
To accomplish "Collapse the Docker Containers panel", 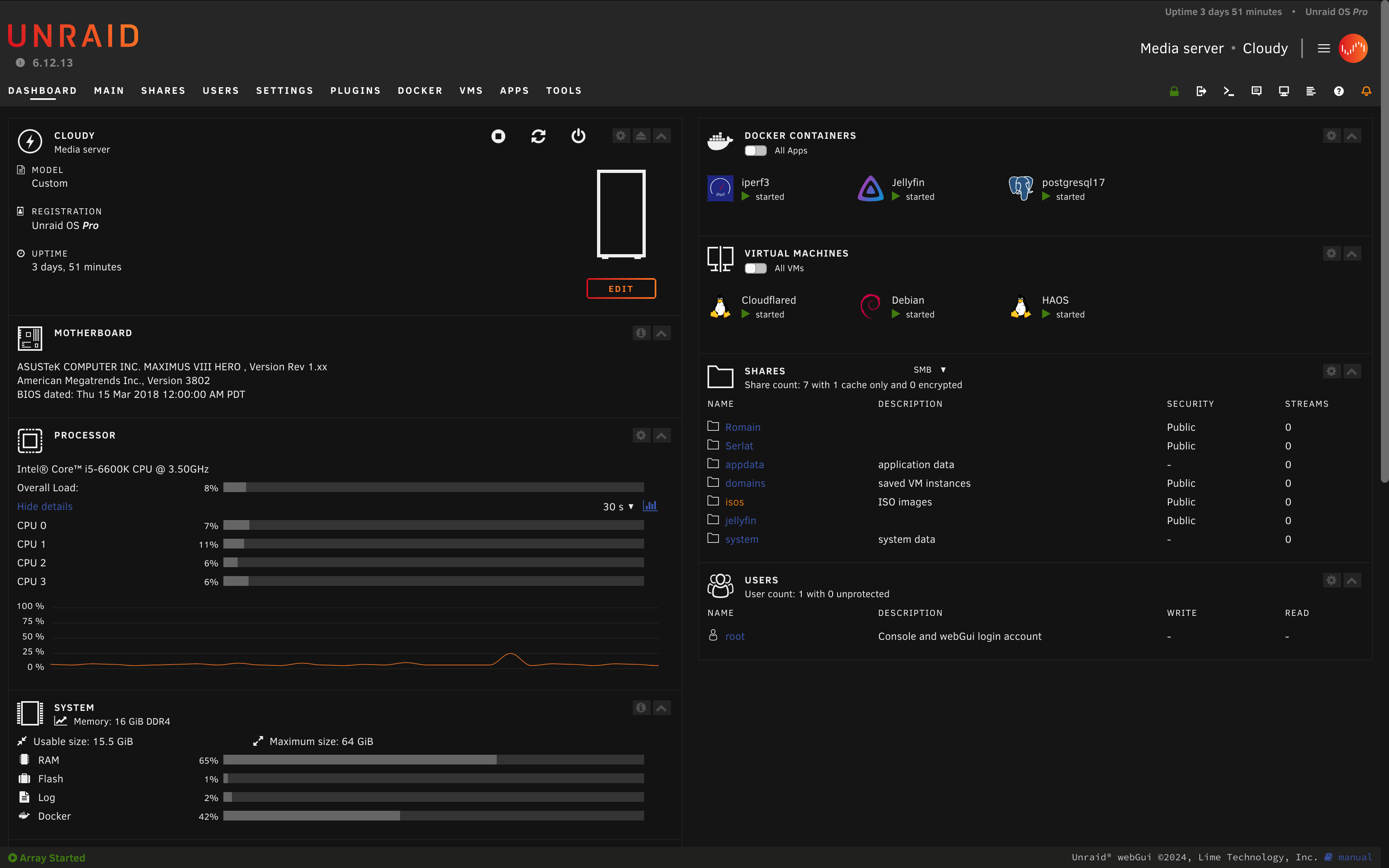I will click(1352, 136).
